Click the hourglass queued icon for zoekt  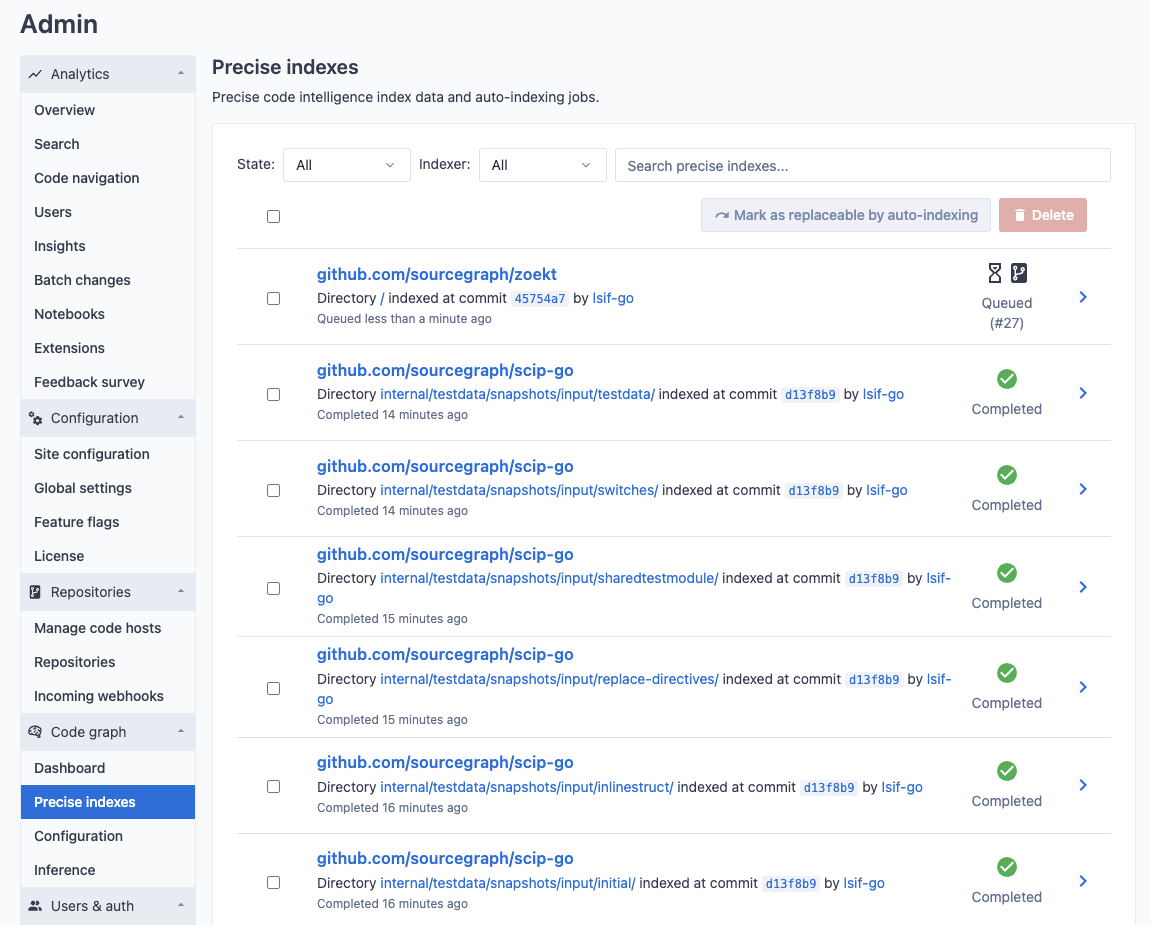[x=995, y=273]
